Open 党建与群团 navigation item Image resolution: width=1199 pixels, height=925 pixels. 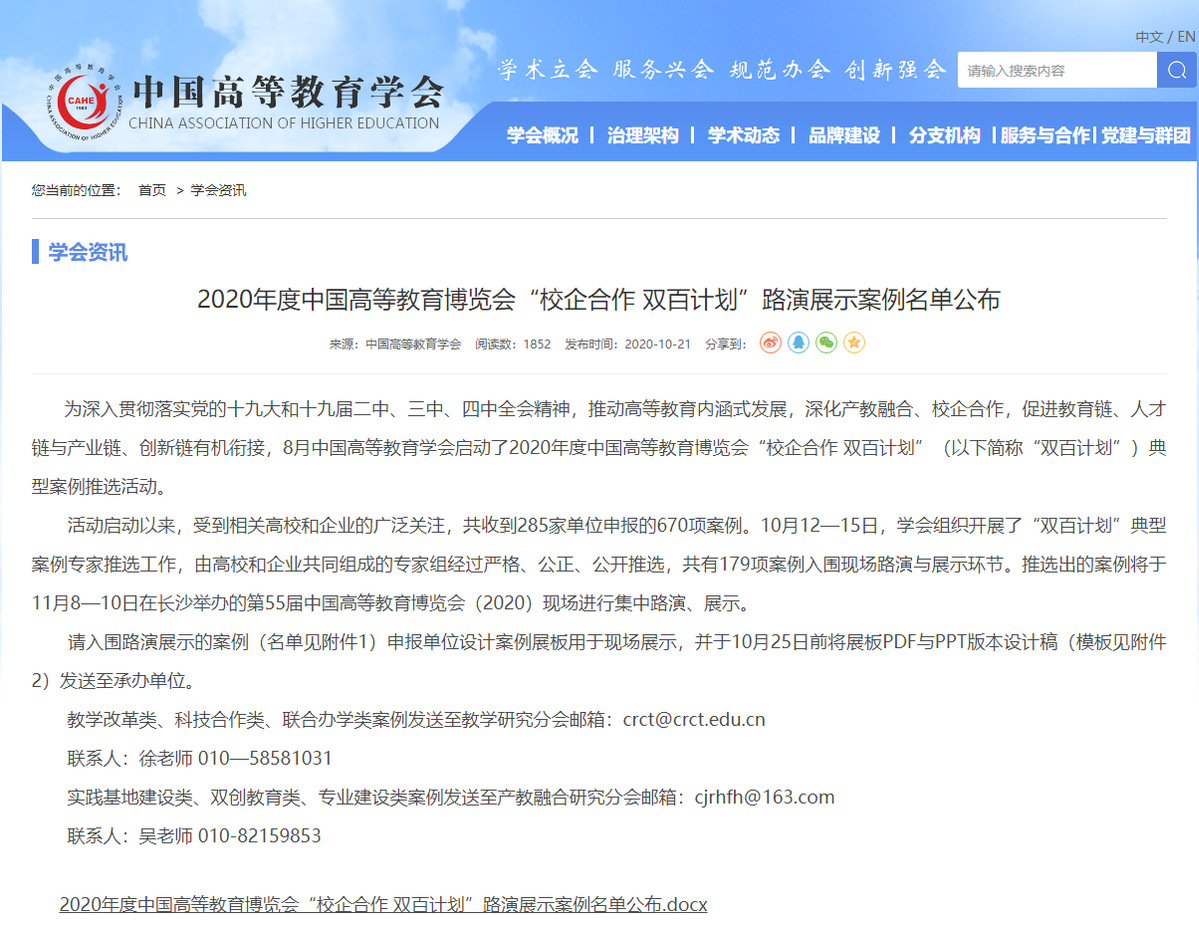(x=1146, y=136)
